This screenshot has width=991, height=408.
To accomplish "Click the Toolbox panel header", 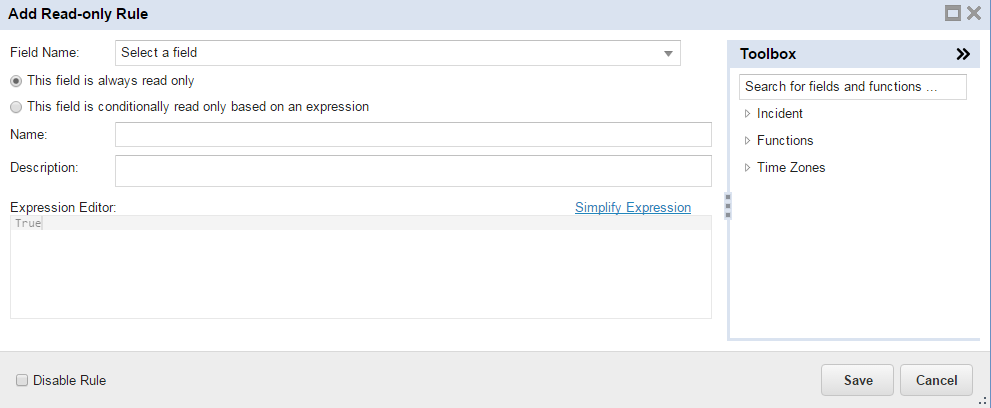I will [840, 54].
